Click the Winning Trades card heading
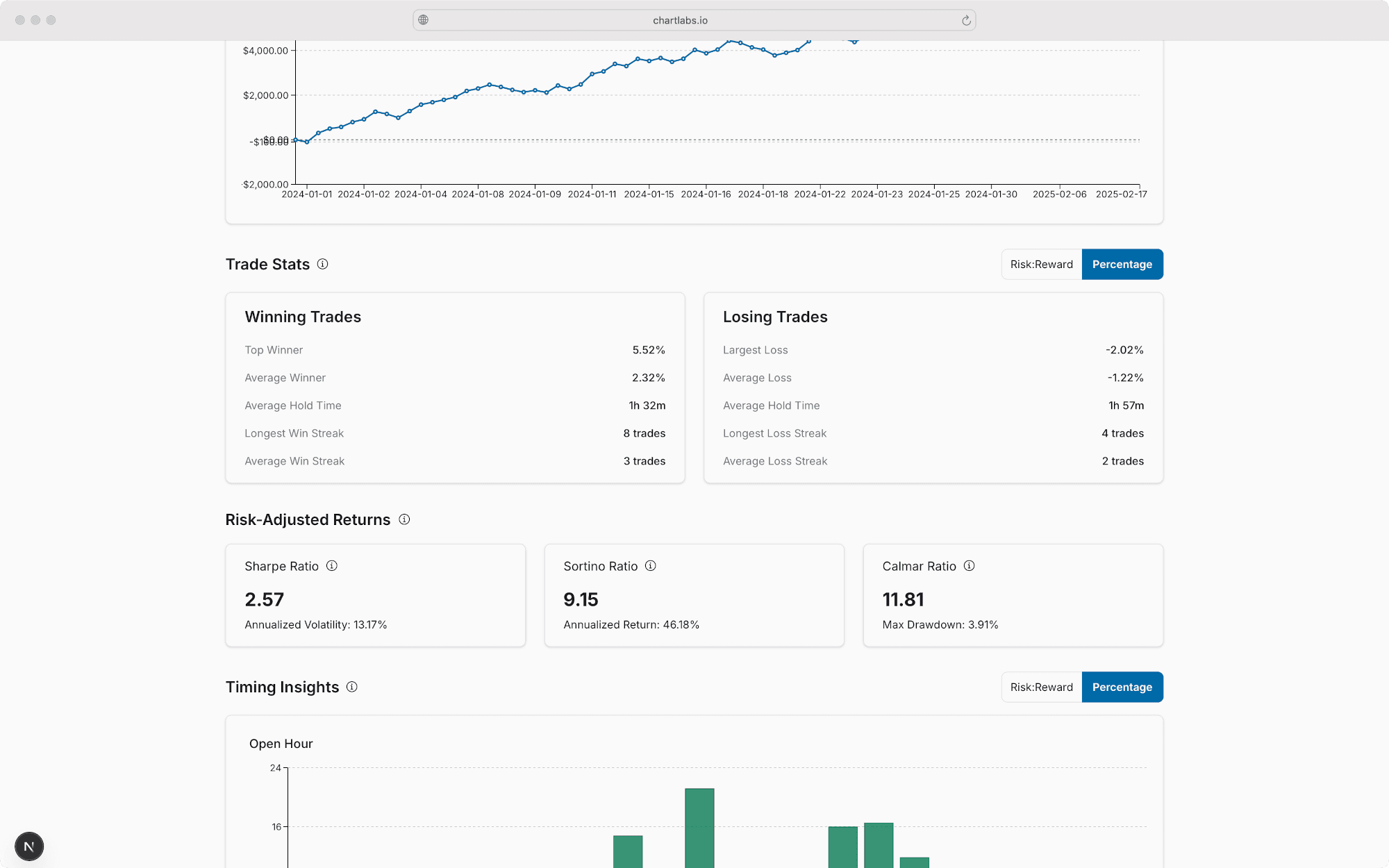The width and height of the screenshot is (1389, 868). [303, 317]
